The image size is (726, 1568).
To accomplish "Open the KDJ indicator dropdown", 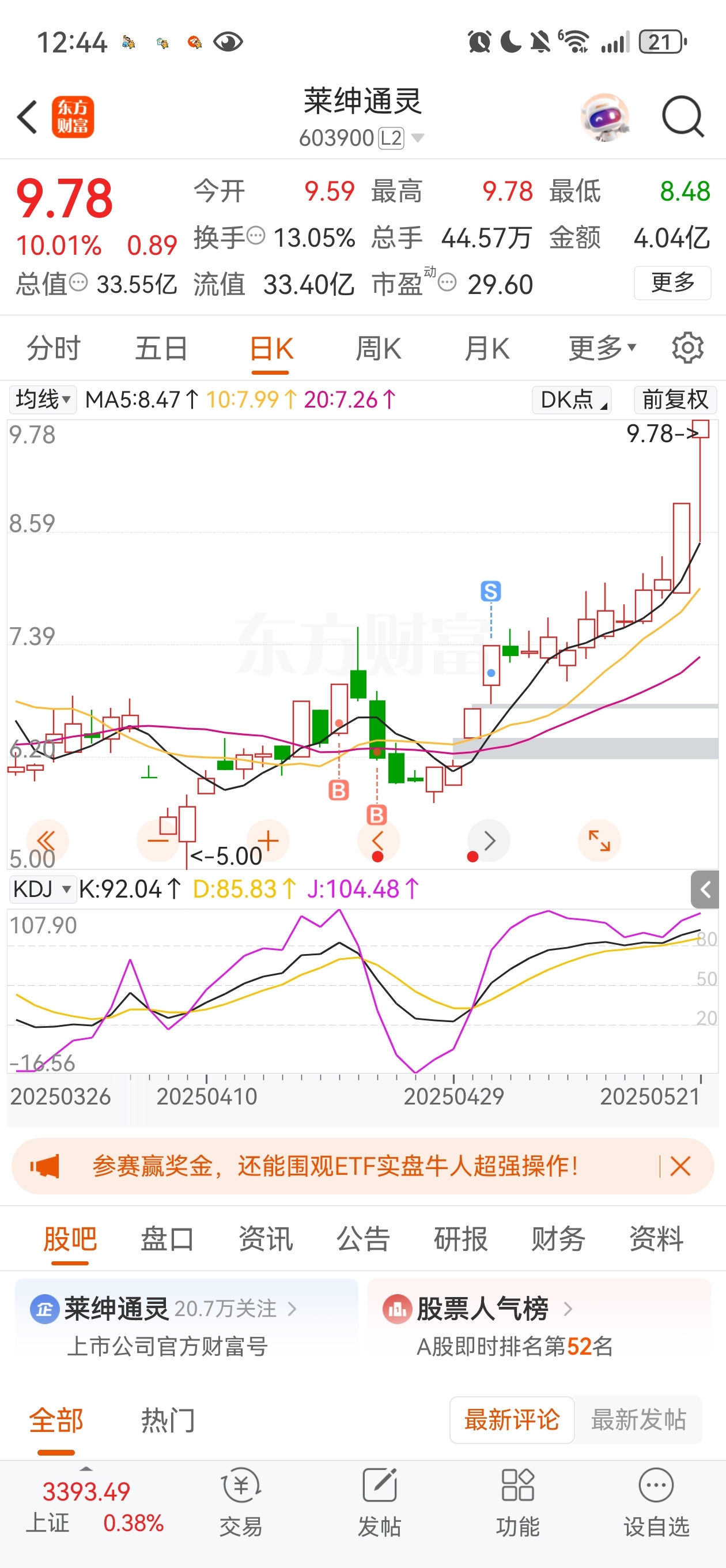I will (41, 889).
